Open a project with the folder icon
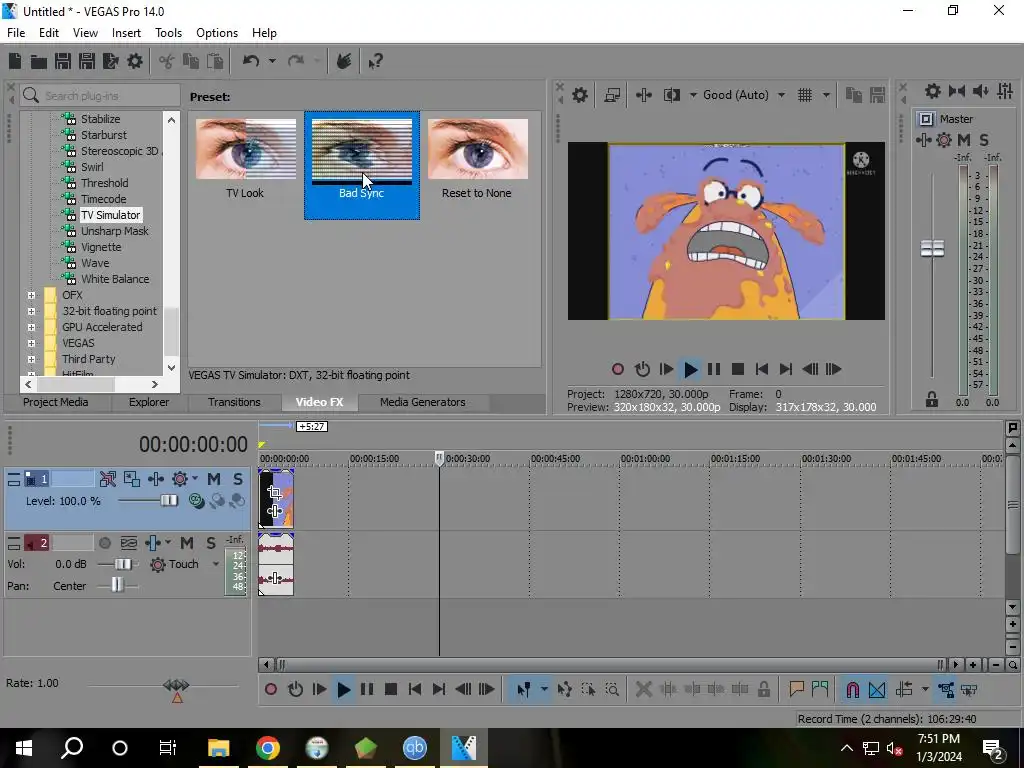The image size is (1024, 768). click(x=39, y=61)
